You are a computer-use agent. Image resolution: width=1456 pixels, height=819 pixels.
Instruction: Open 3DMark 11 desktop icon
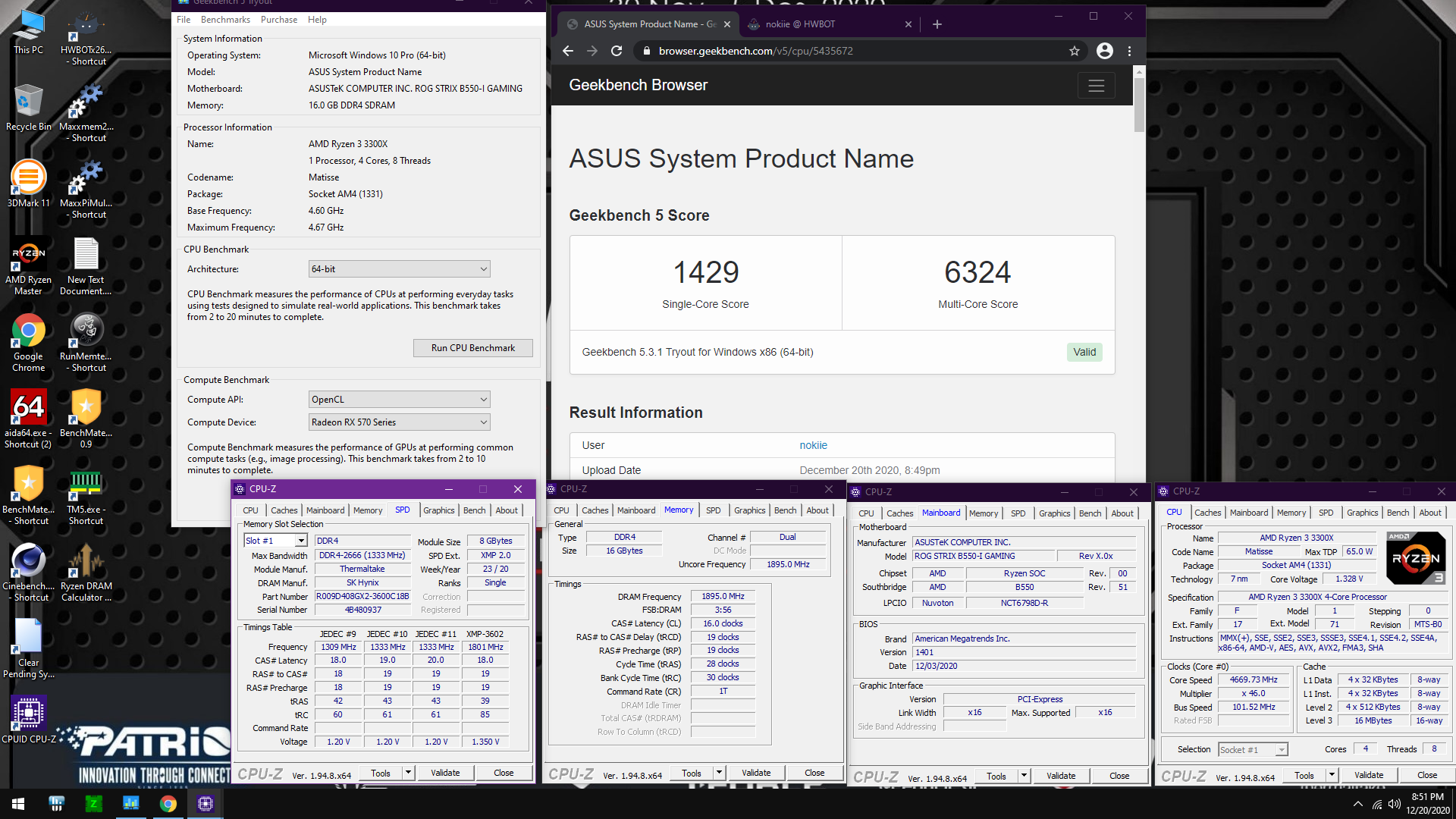(x=29, y=184)
